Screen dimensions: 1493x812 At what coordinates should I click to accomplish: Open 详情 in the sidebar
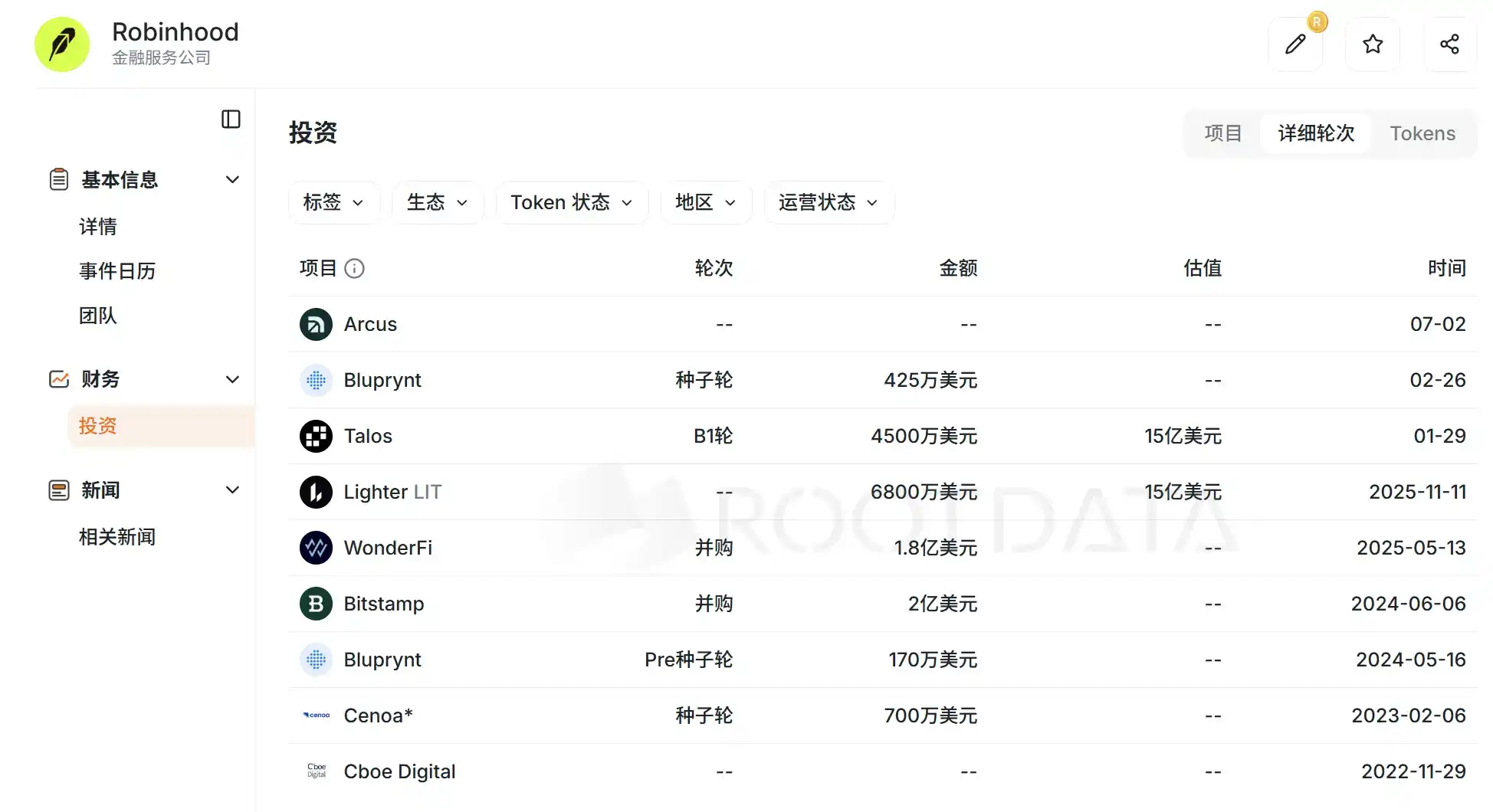click(x=98, y=227)
